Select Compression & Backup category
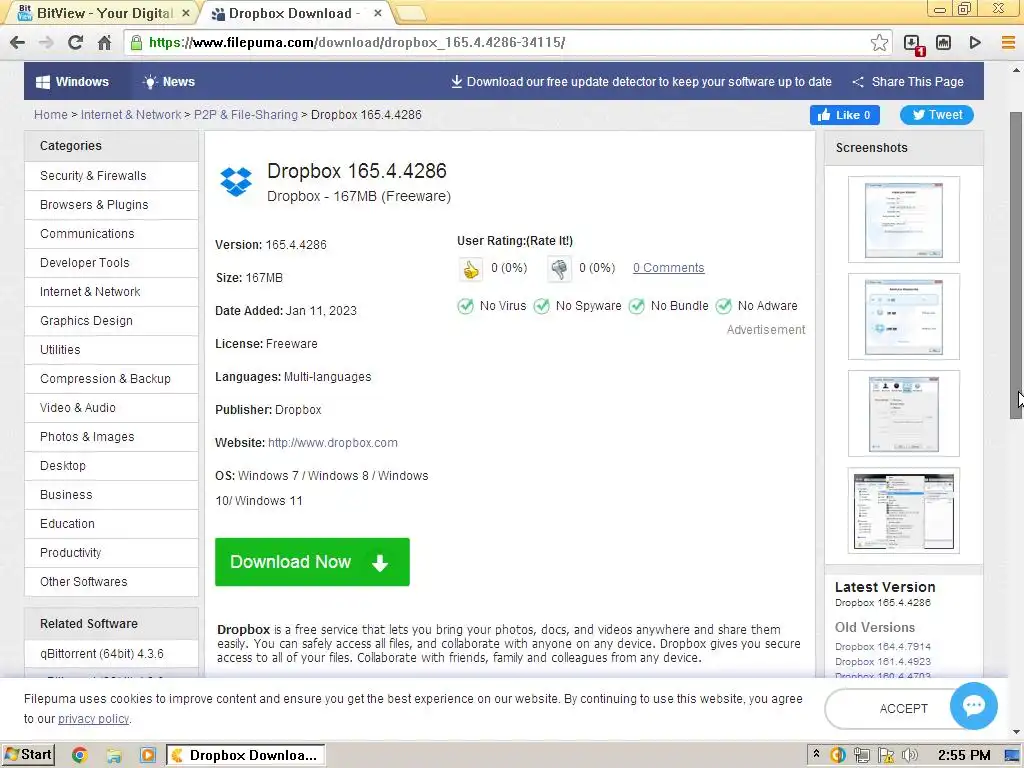Screen dimensions: 1024x768 coord(112,379)
